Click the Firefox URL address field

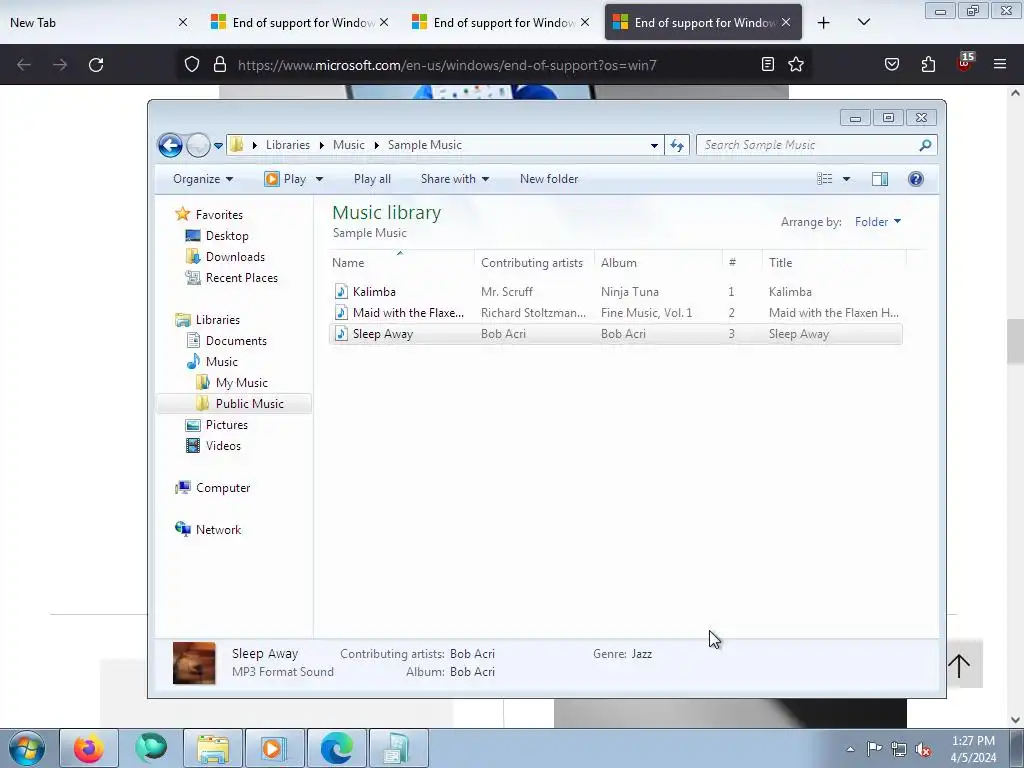coord(494,65)
